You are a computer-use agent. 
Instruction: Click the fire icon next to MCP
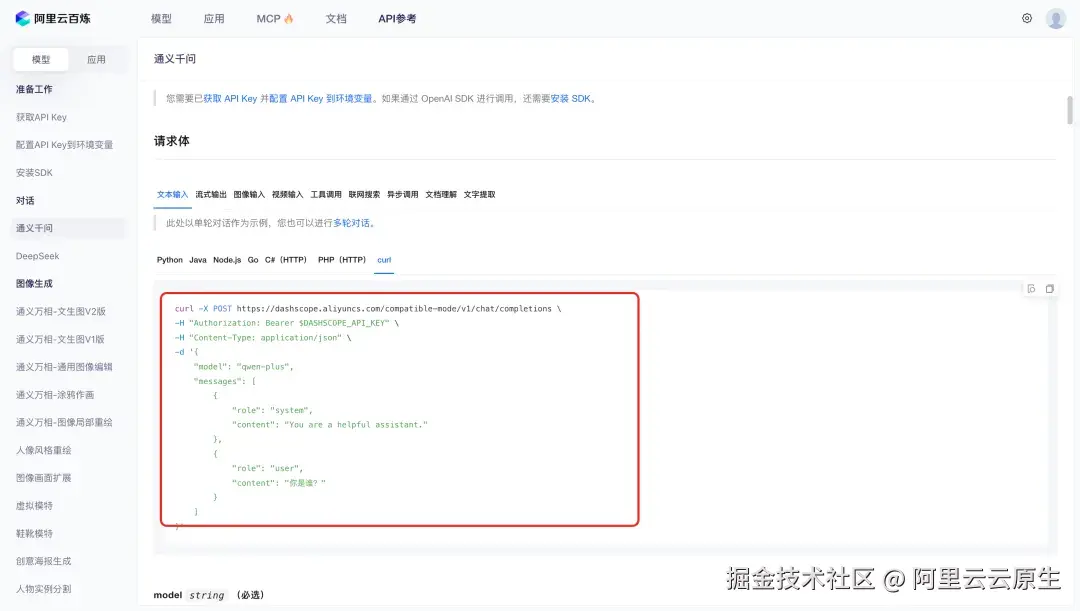point(291,17)
